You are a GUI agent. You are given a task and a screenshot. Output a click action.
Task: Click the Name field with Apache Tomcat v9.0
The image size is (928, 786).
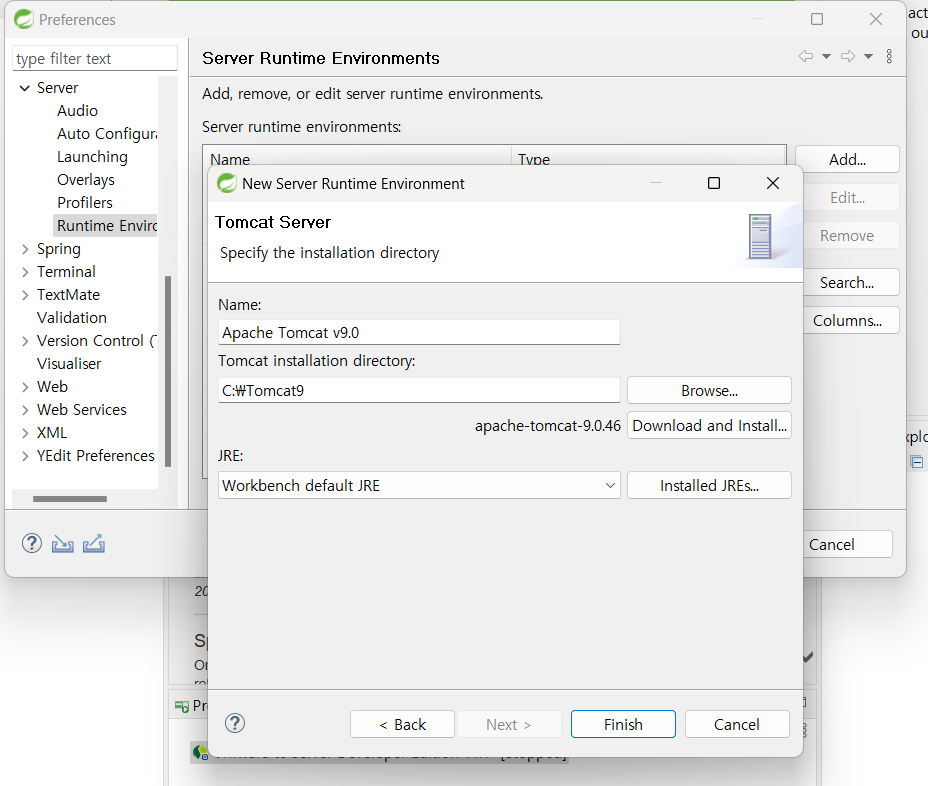click(x=419, y=333)
